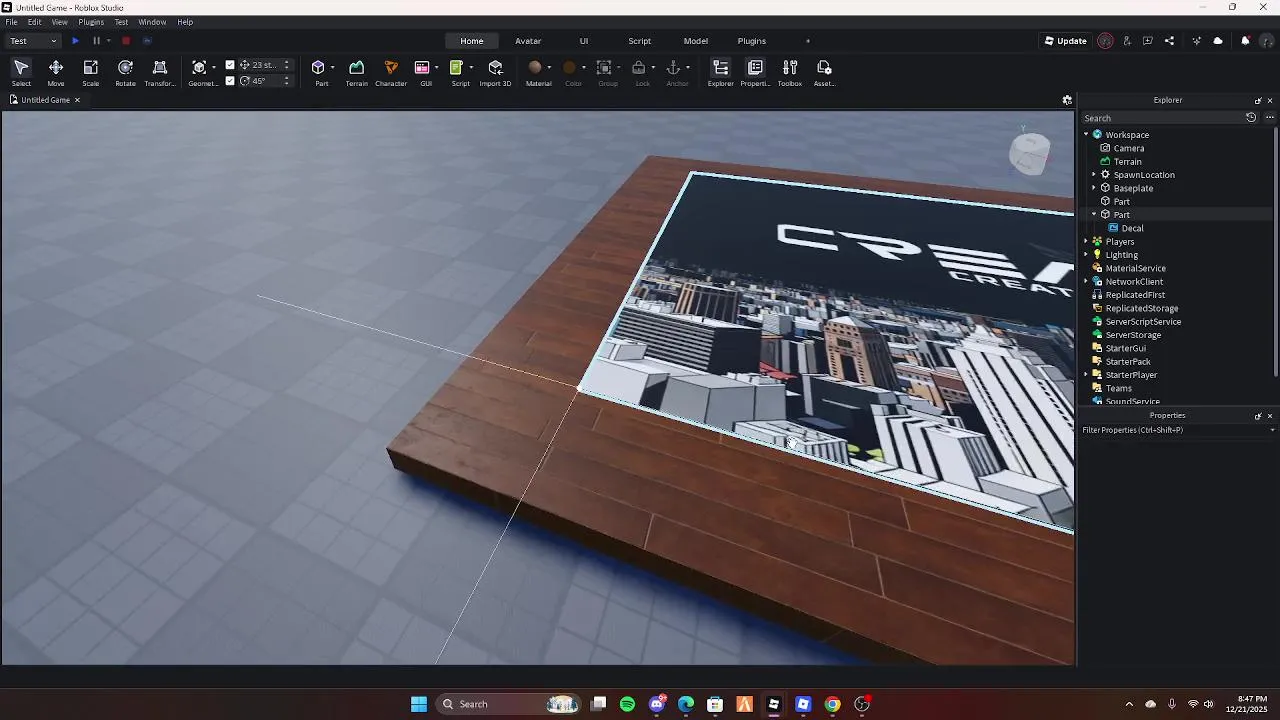Viewport: 1280px width, 720px height.
Task: Click the Stop test button
Action: tap(126, 41)
